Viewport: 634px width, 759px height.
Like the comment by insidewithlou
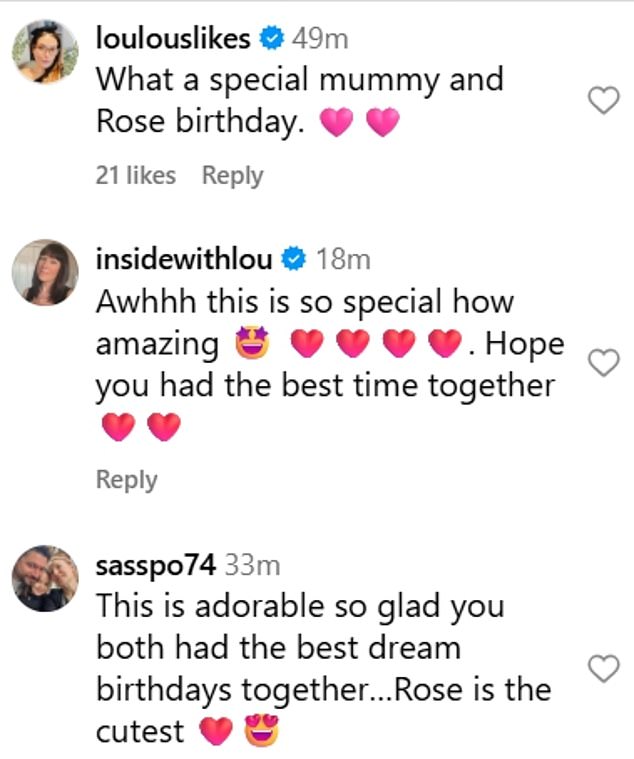point(602,362)
